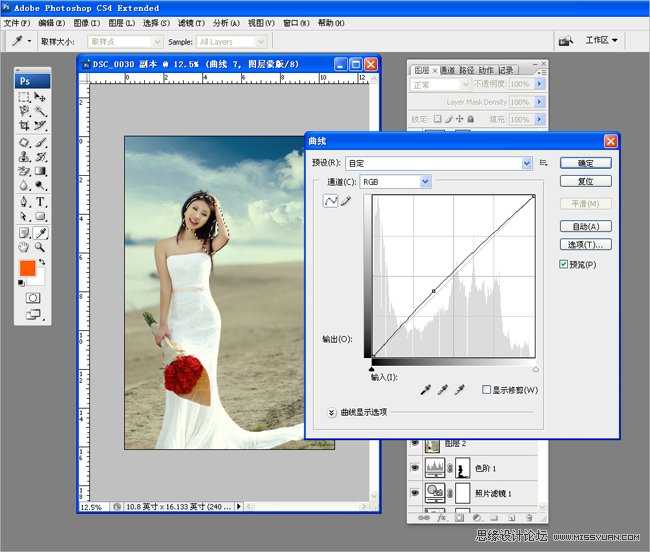The image size is (650, 552).
Task: Enable the 显示修剪(W) show clipping checkbox
Action: coord(487,390)
